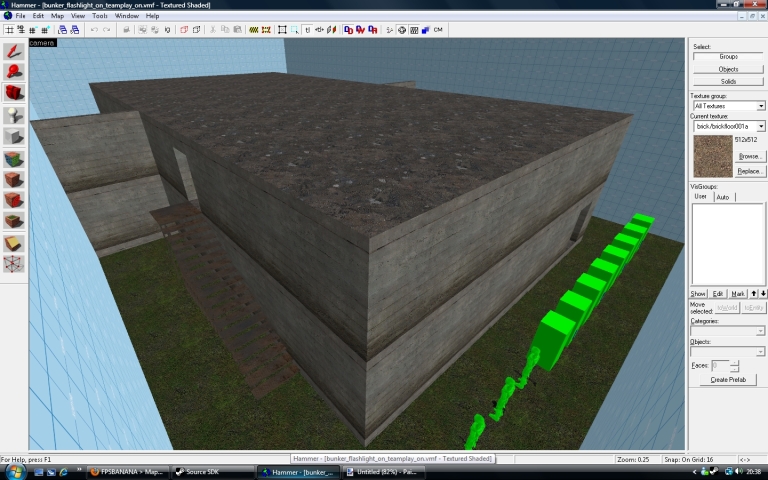Open the Map menu
Image resolution: width=768 pixels, height=480 pixels.
(57, 16)
